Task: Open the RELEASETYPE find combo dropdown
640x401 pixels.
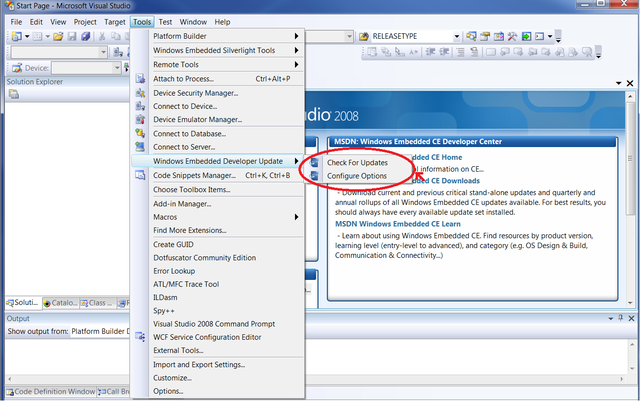Action: [x=457, y=36]
